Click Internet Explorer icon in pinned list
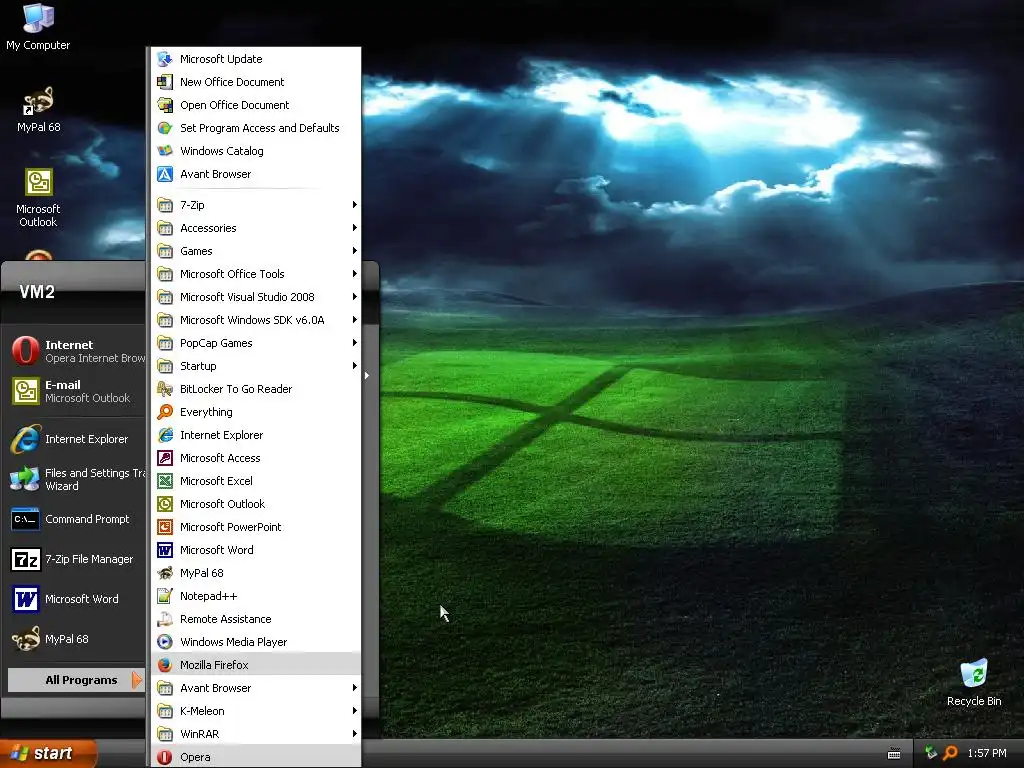 25,439
